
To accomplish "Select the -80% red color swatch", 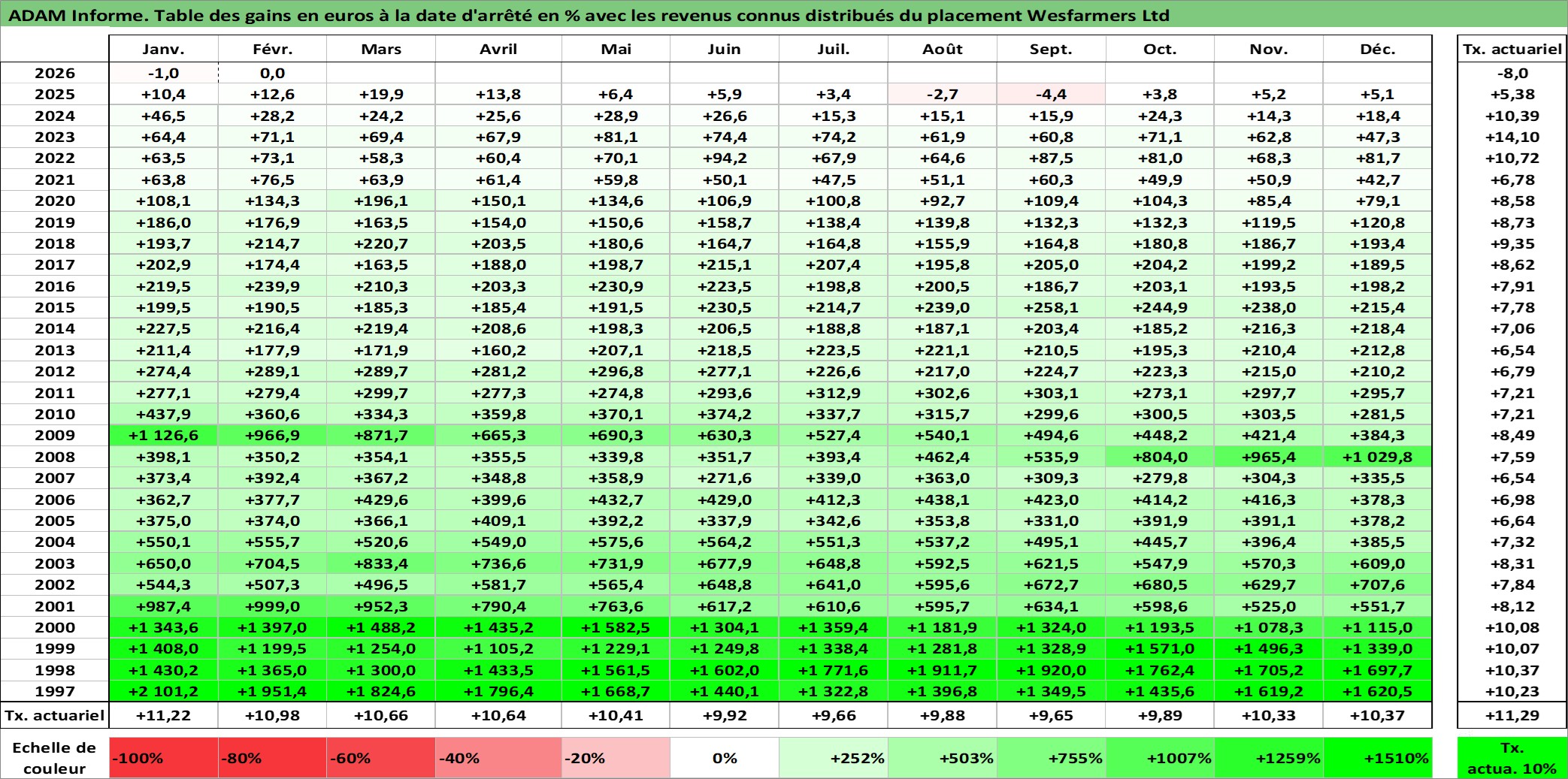I will [272, 758].
